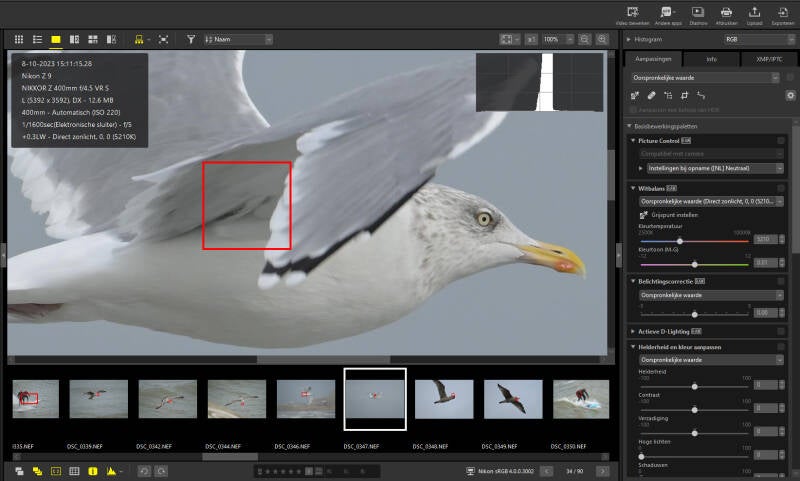The width and height of the screenshot is (800, 481).
Task: Toggle the Actieve D-Lighting checkbox
Action: pos(781,332)
